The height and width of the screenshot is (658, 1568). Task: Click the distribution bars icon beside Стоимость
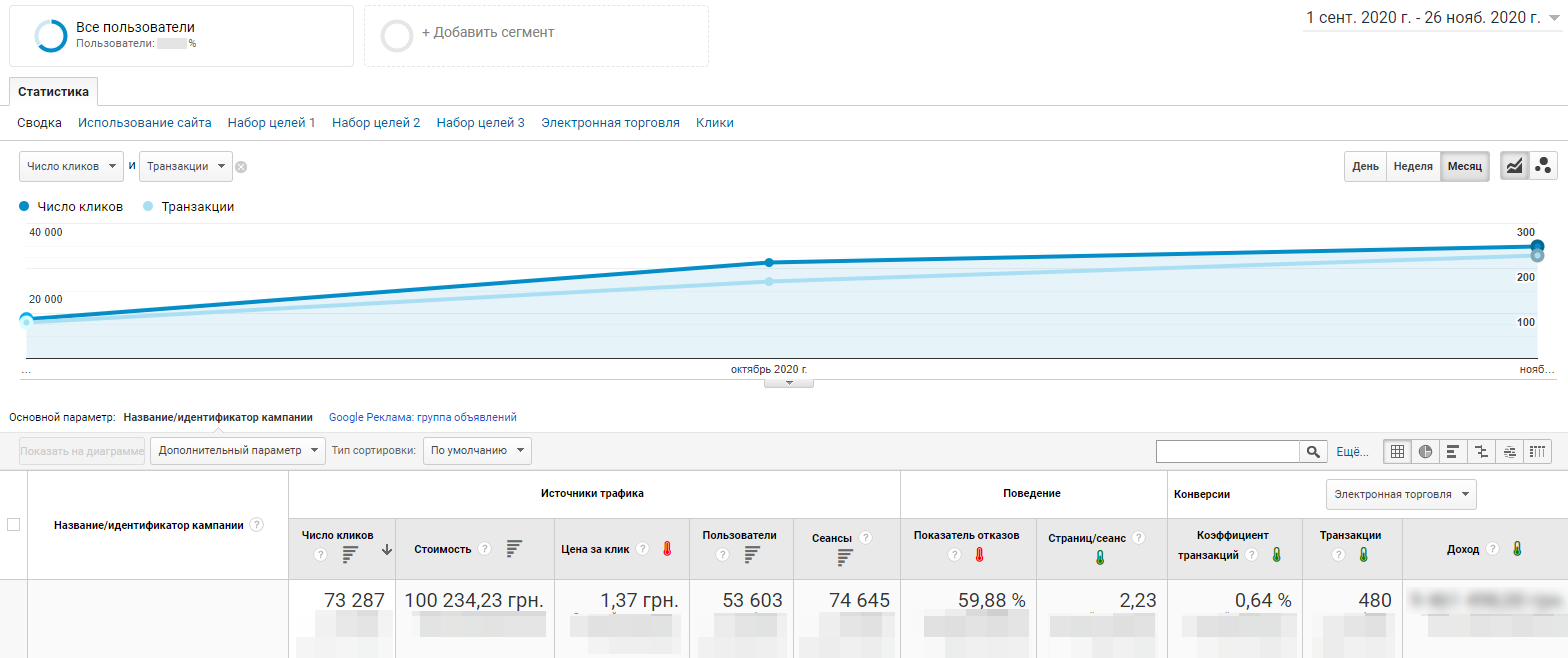[514, 548]
